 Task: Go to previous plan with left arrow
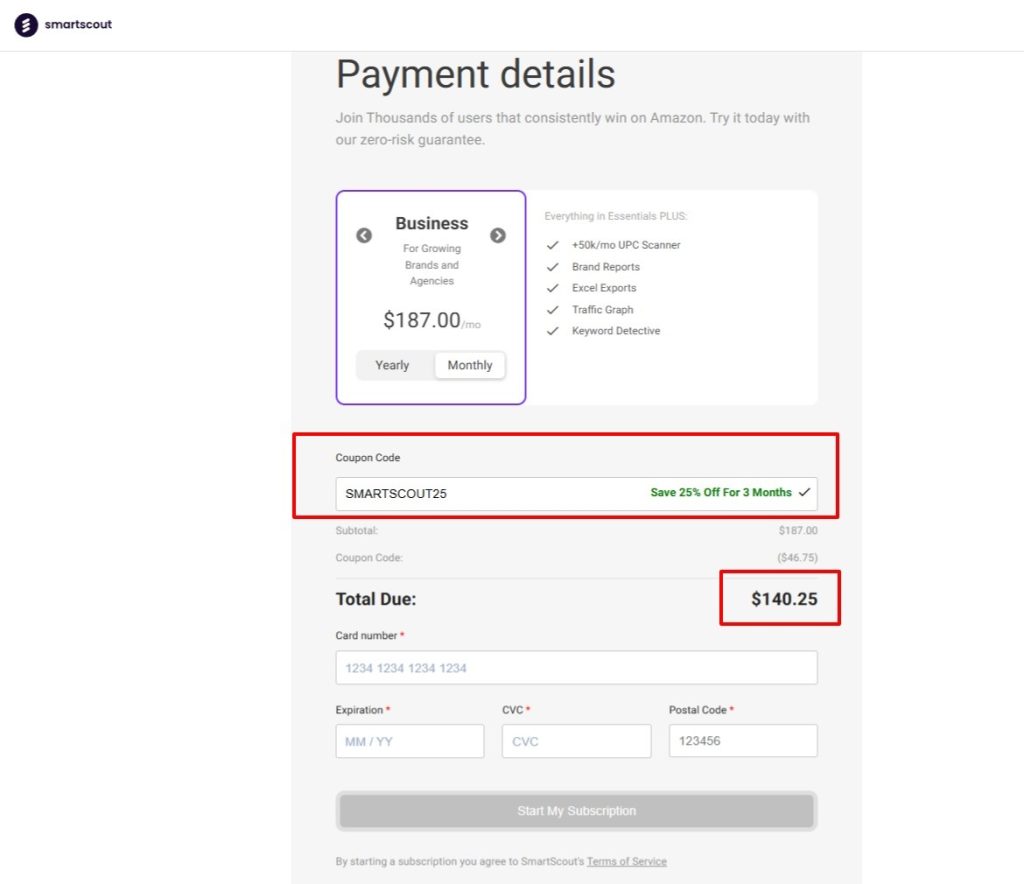click(365, 236)
